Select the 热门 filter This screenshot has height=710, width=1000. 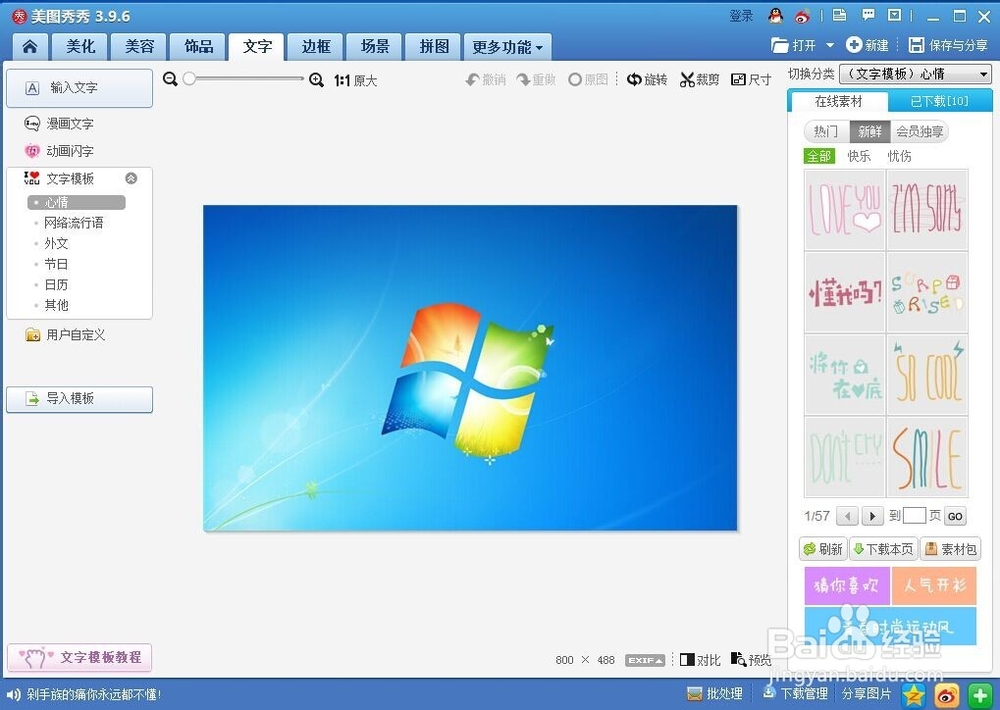(827, 131)
